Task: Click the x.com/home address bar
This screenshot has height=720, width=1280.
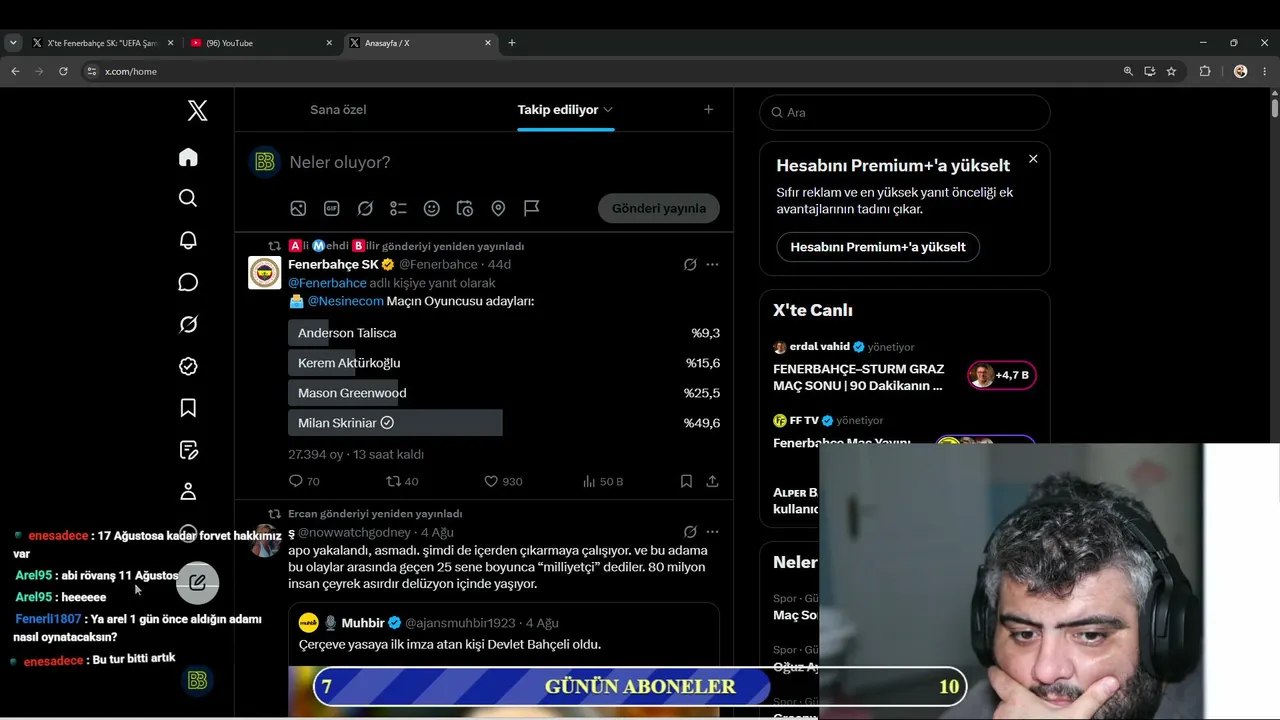Action: click(600, 71)
